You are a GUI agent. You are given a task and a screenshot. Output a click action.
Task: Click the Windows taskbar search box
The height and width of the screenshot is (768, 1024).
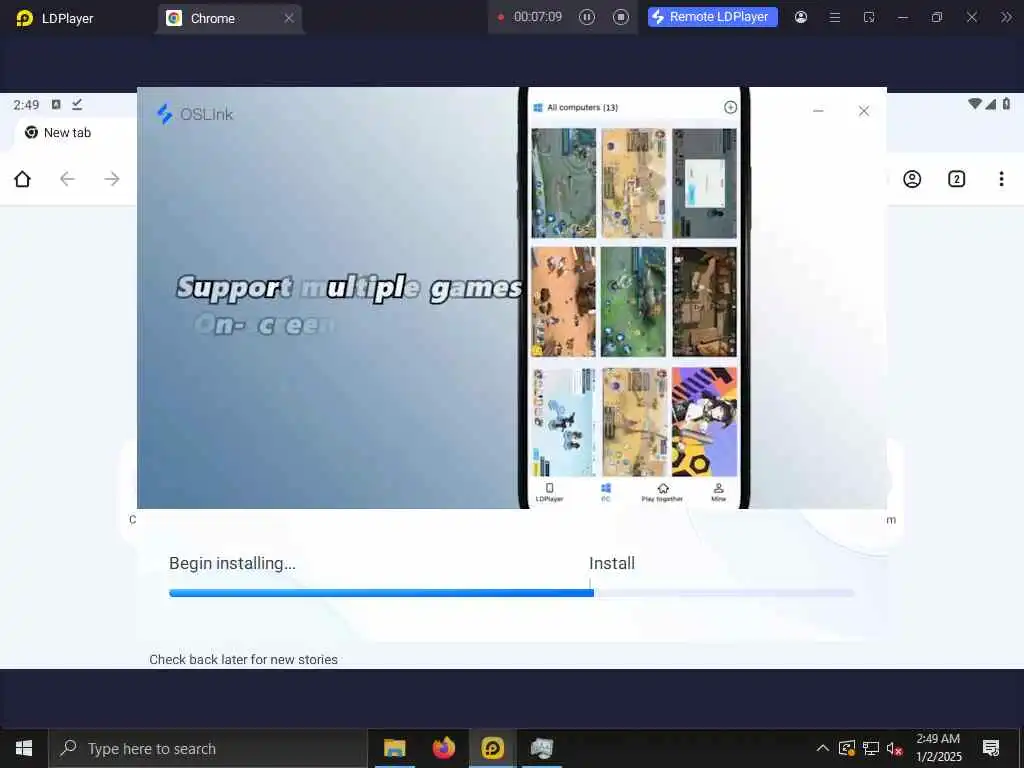pyautogui.click(x=208, y=748)
